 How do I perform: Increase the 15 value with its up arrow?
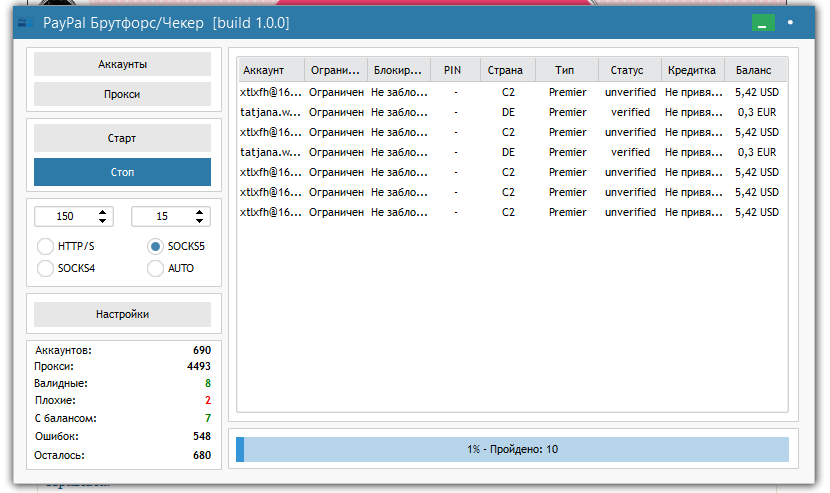(x=200, y=212)
